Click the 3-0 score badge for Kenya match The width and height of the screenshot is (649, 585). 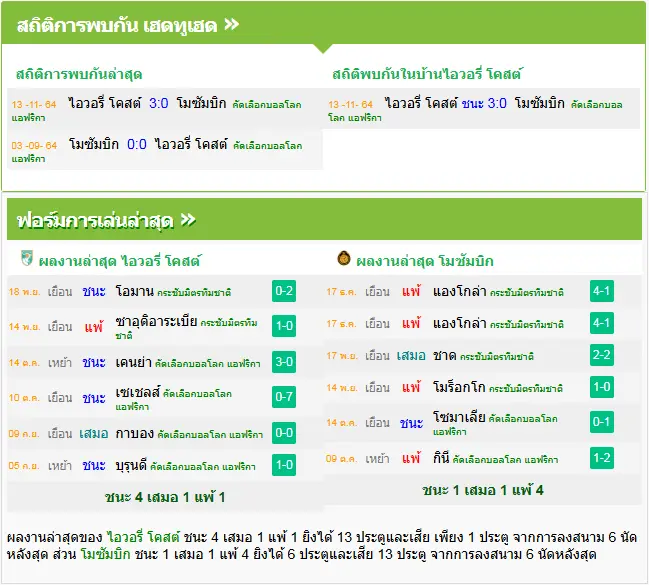point(284,362)
